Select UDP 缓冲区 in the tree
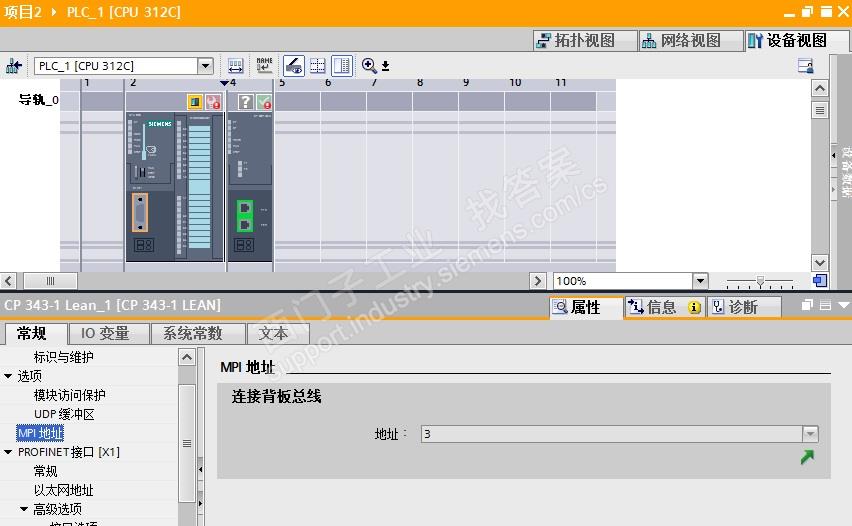The image size is (852, 526). point(64,414)
